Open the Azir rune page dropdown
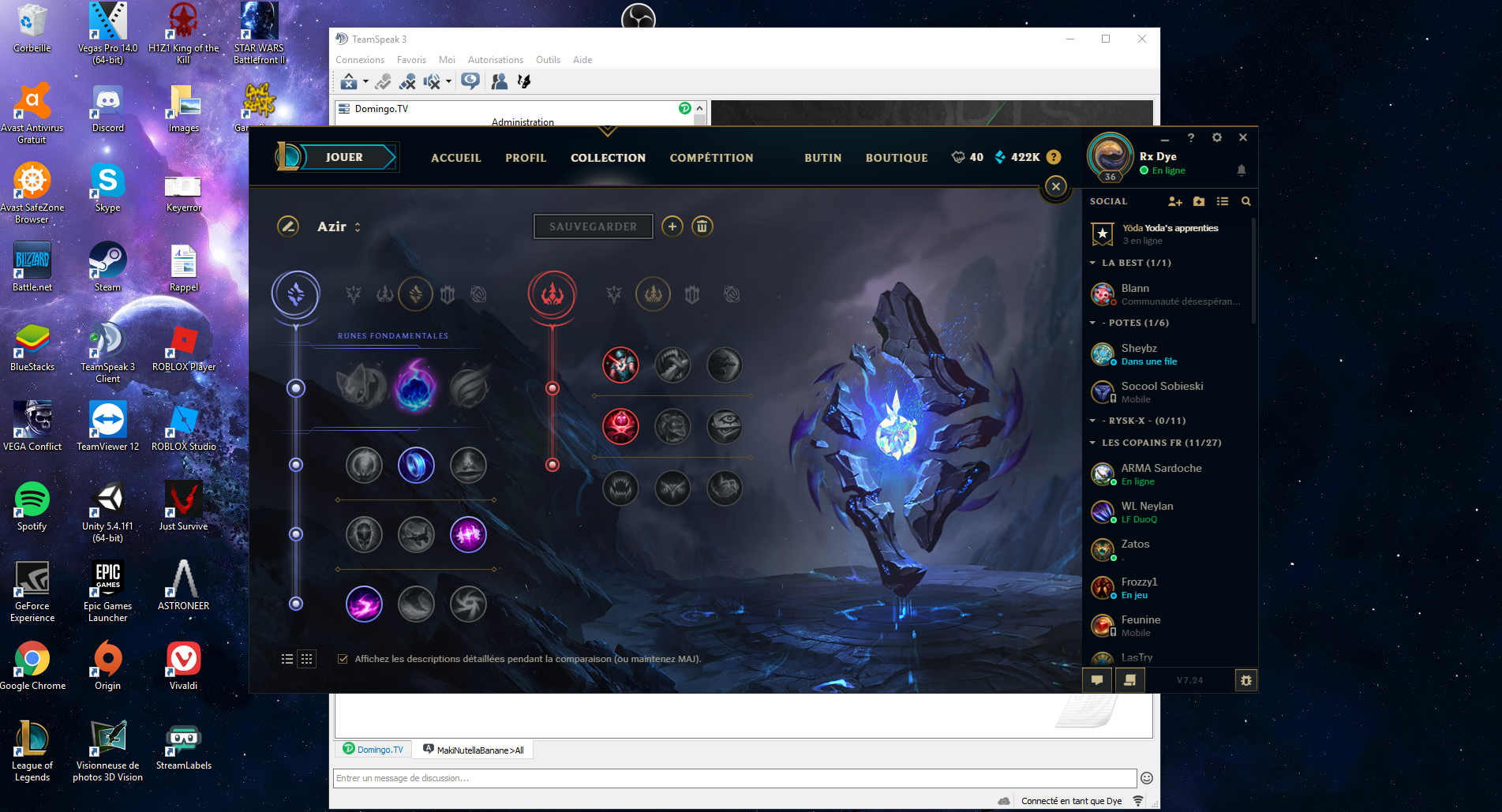 [339, 226]
